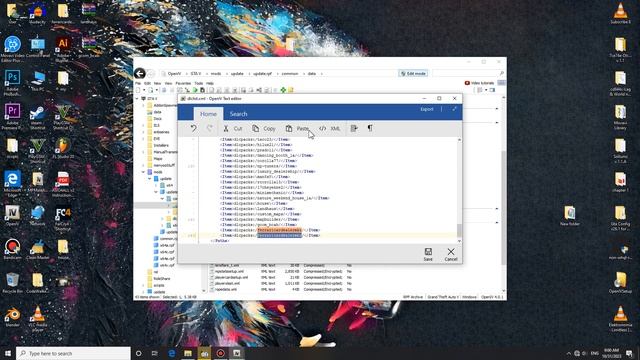Image resolution: width=640 pixels, height=360 pixels.
Task: Open the New folder desktop icon
Action: click(x=570, y=216)
